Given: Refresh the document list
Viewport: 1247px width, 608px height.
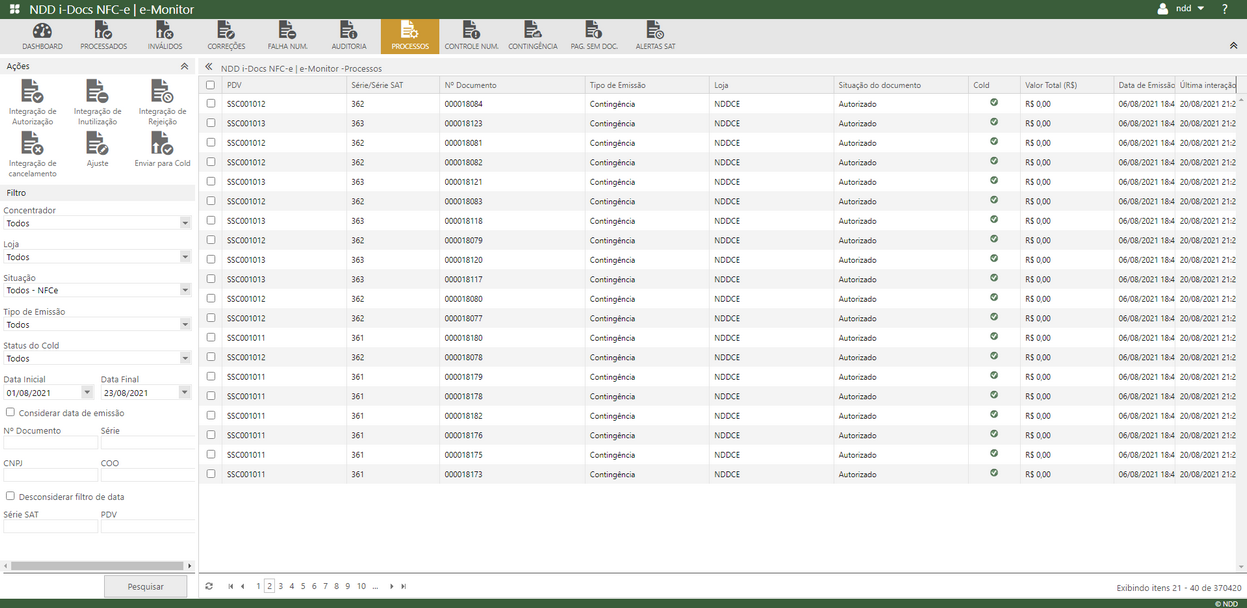Looking at the screenshot, I should [x=208, y=585].
